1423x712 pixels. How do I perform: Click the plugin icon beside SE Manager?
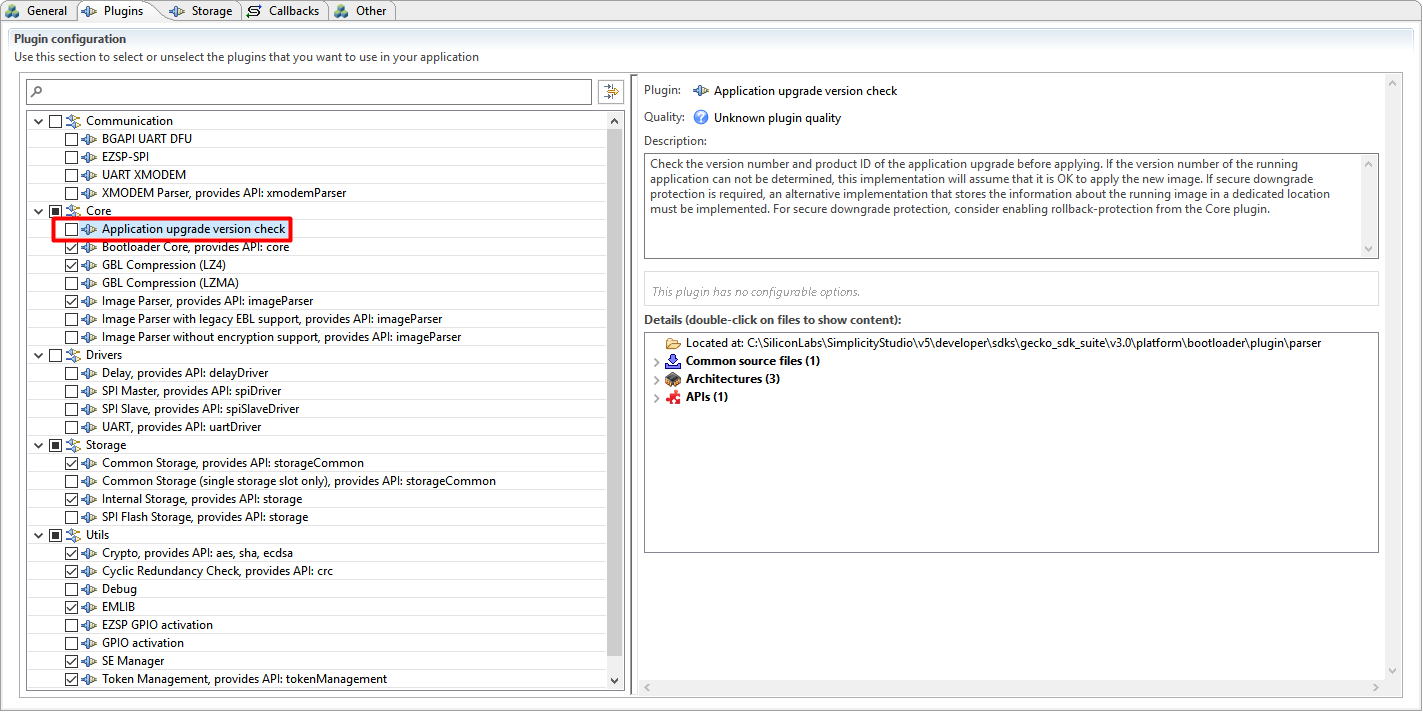click(x=90, y=661)
